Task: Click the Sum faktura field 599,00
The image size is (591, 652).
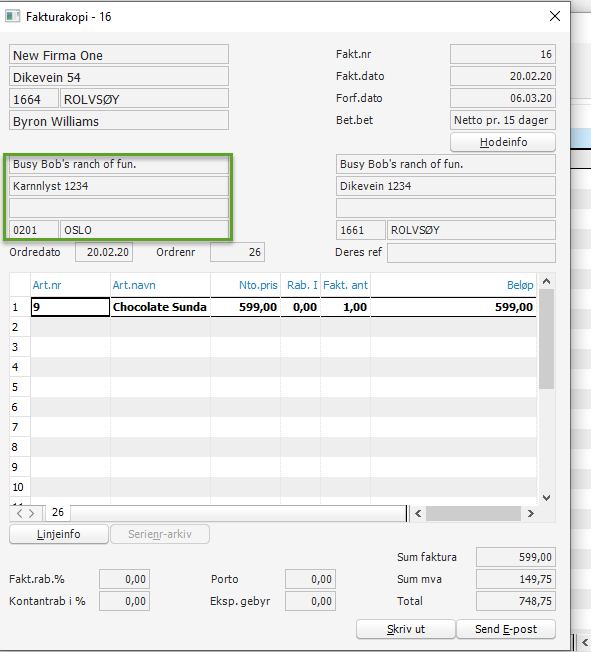Action: point(516,557)
